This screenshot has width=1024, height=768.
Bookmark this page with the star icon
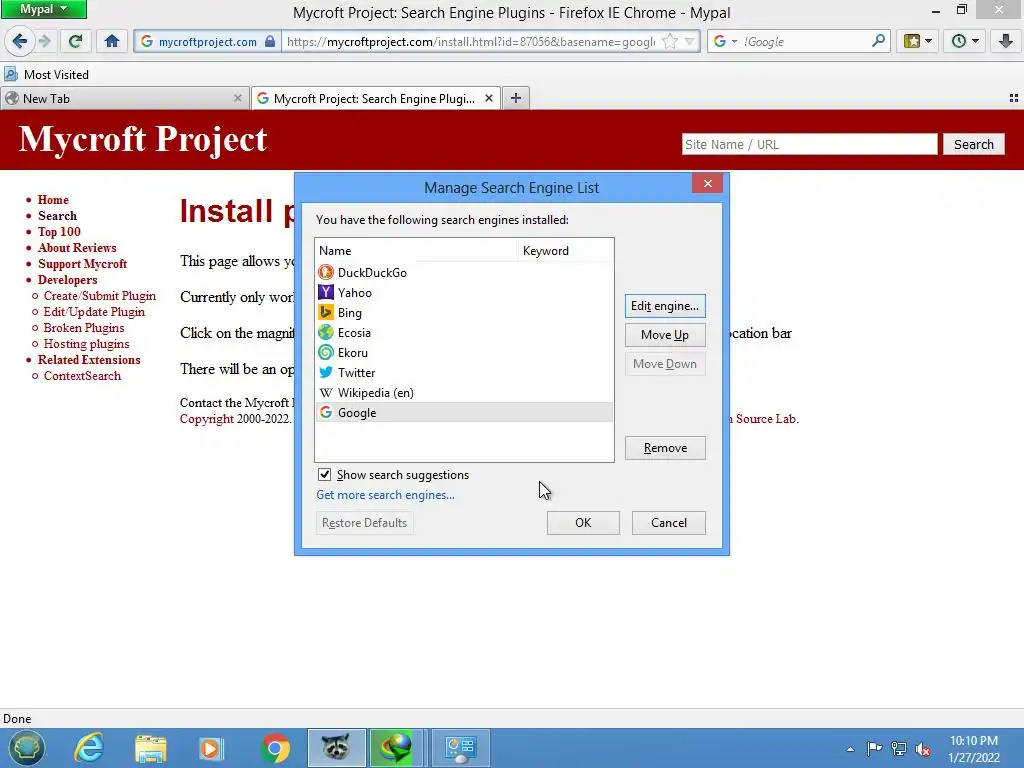coord(669,42)
